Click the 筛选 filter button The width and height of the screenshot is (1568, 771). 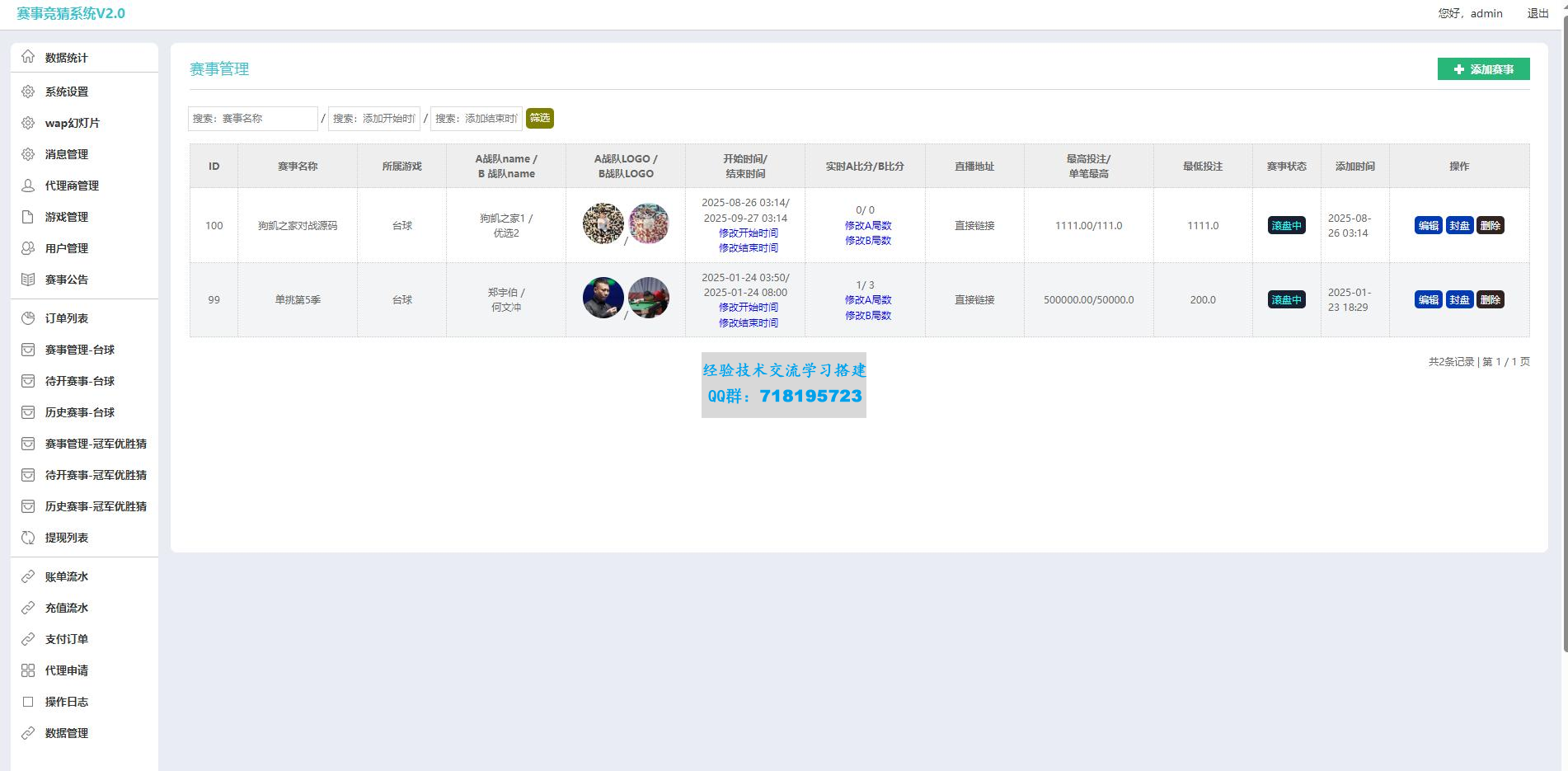click(540, 118)
